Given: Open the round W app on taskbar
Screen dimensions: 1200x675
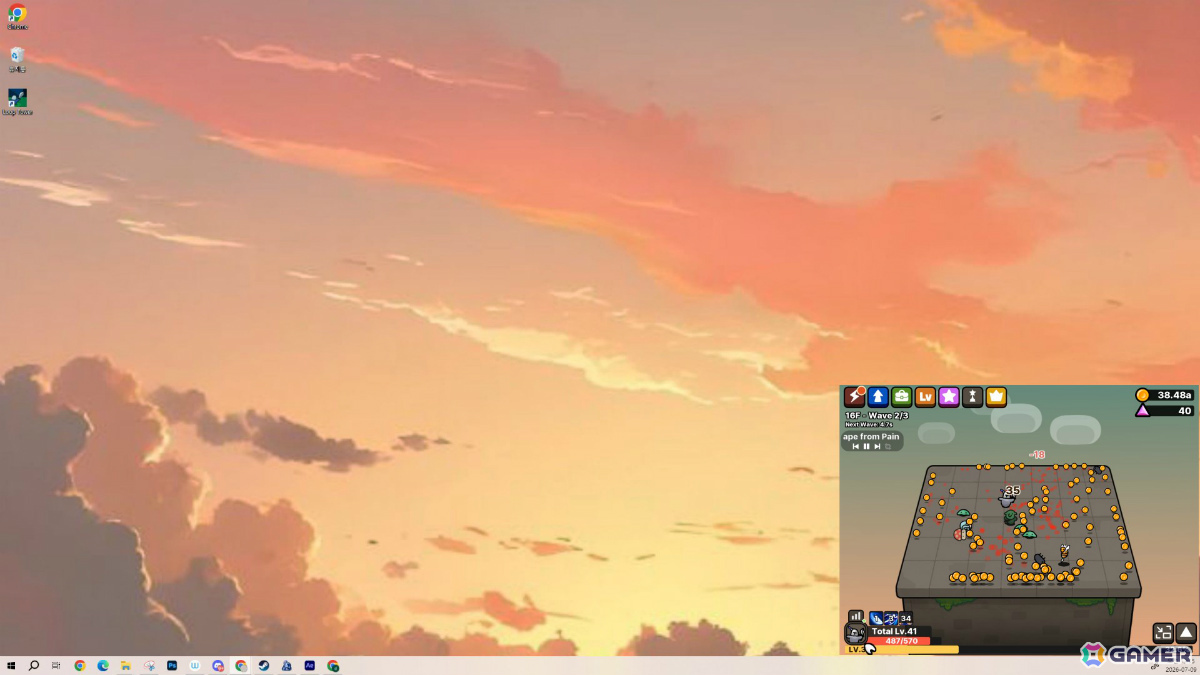Looking at the screenshot, I should [195, 666].
